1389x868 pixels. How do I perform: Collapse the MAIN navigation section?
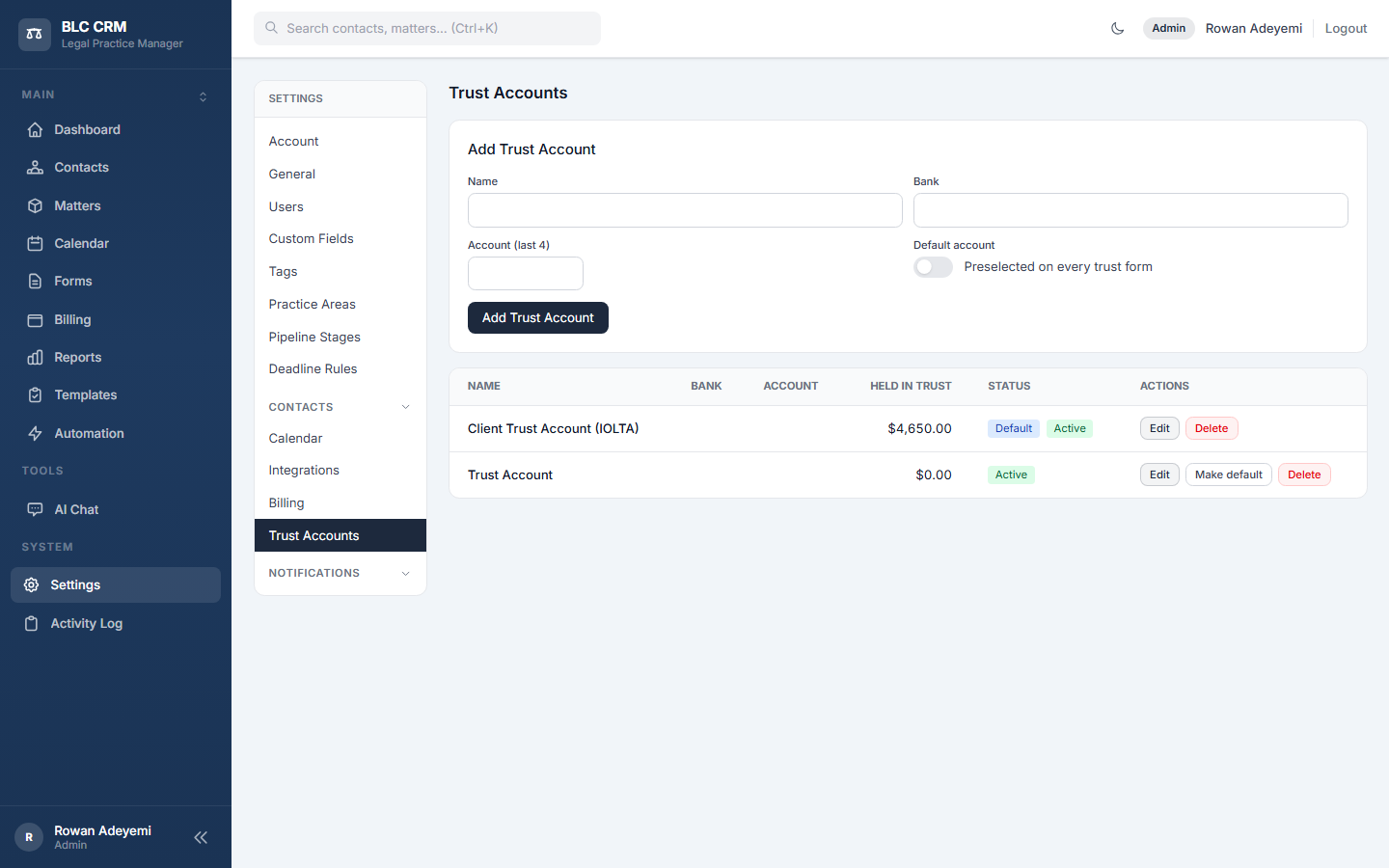tap(203, 96)
